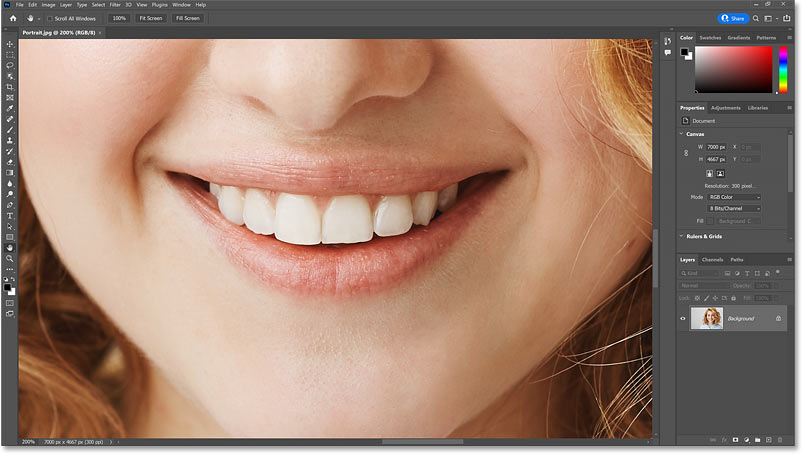Open the Image menu
This screenshot has height=455, width=803.
click(x=48, y=5)
